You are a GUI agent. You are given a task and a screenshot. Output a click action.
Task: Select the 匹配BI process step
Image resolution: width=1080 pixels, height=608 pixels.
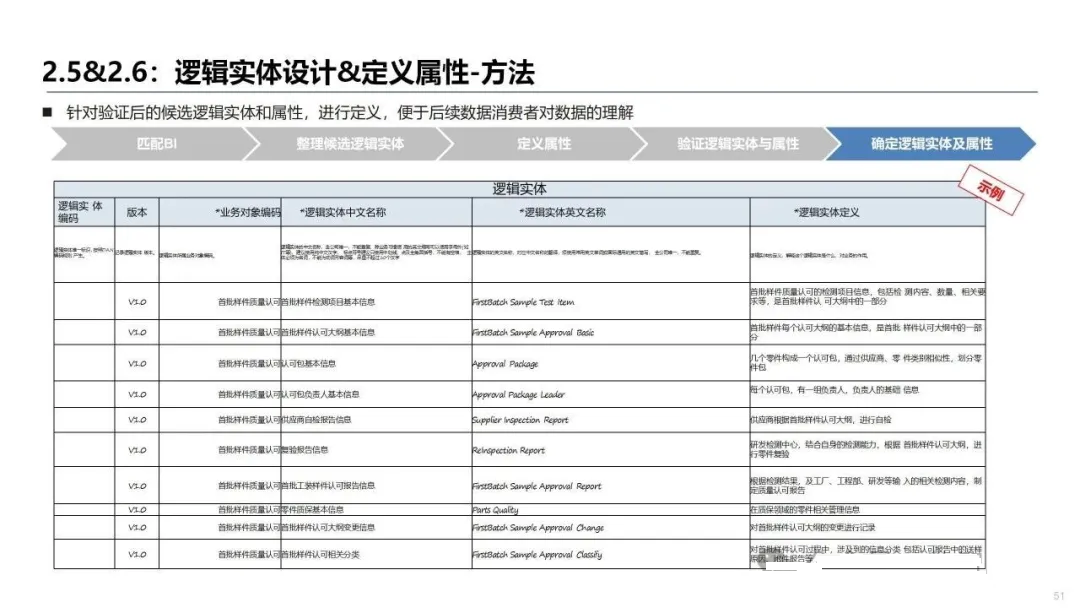pyautogui.click(x=156, y=144)
